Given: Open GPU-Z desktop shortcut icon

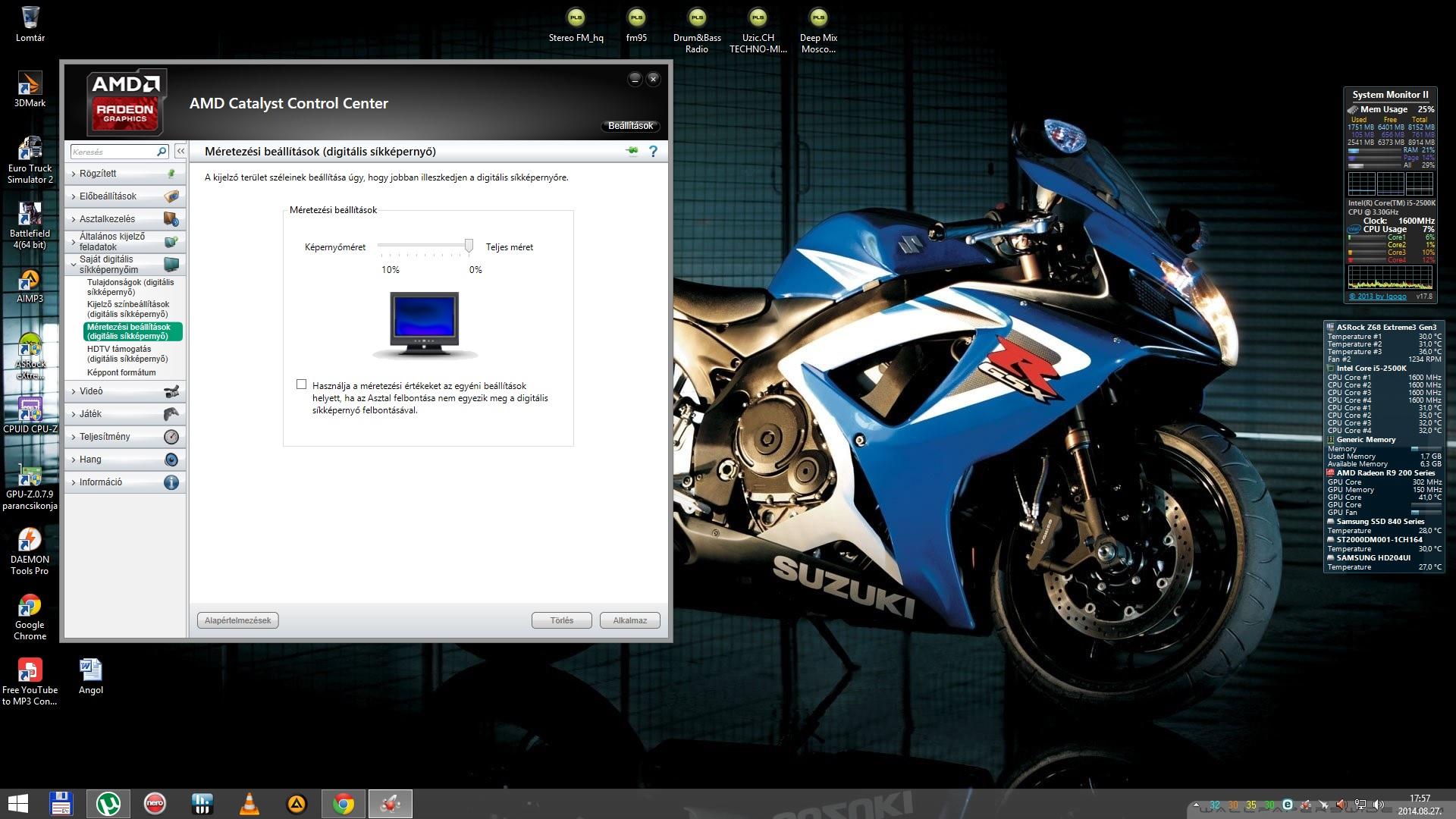Looking at the screenshot, I should click(x=30, y=476).
